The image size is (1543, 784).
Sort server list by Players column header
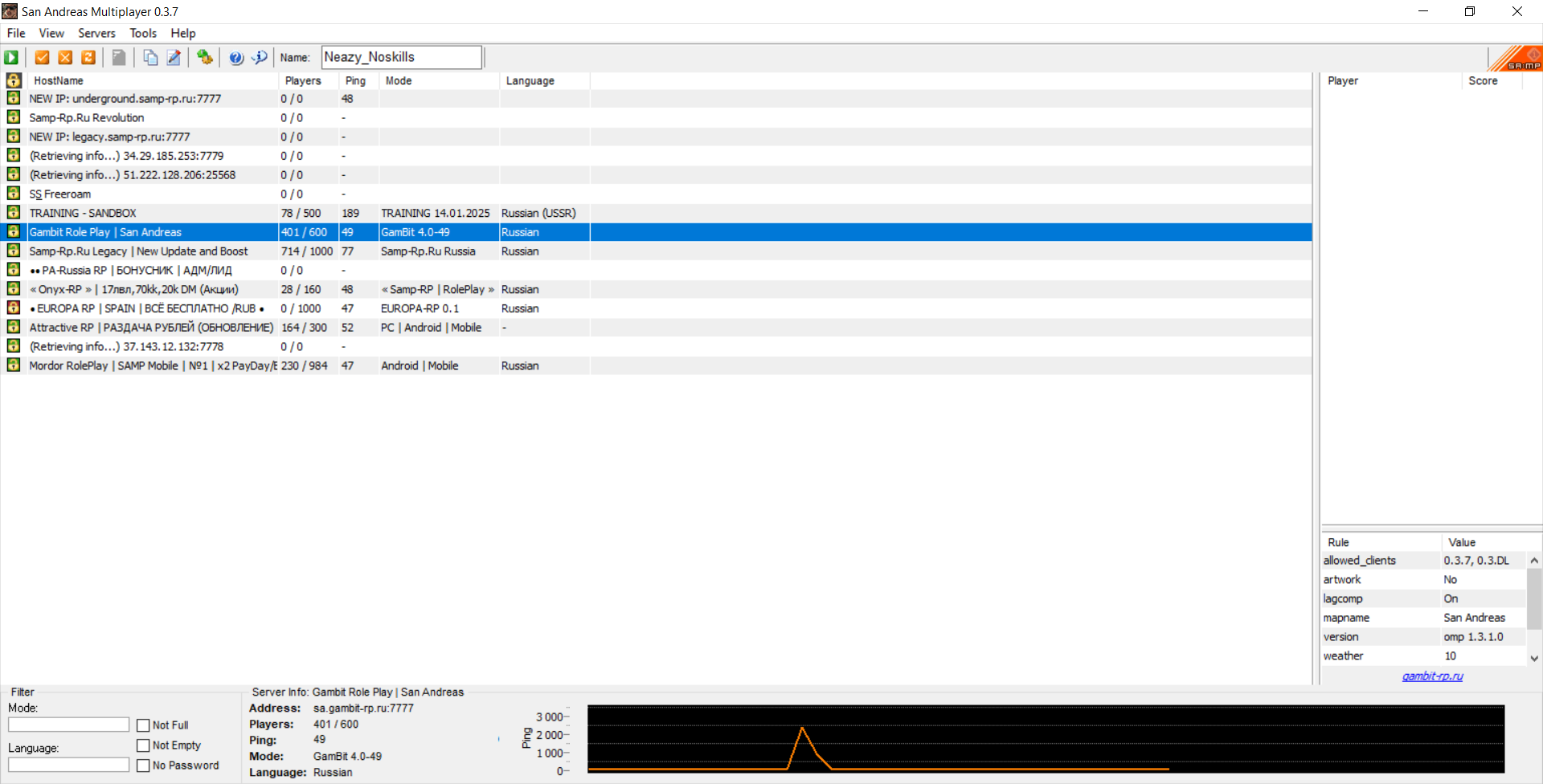[x=303, y=80]
